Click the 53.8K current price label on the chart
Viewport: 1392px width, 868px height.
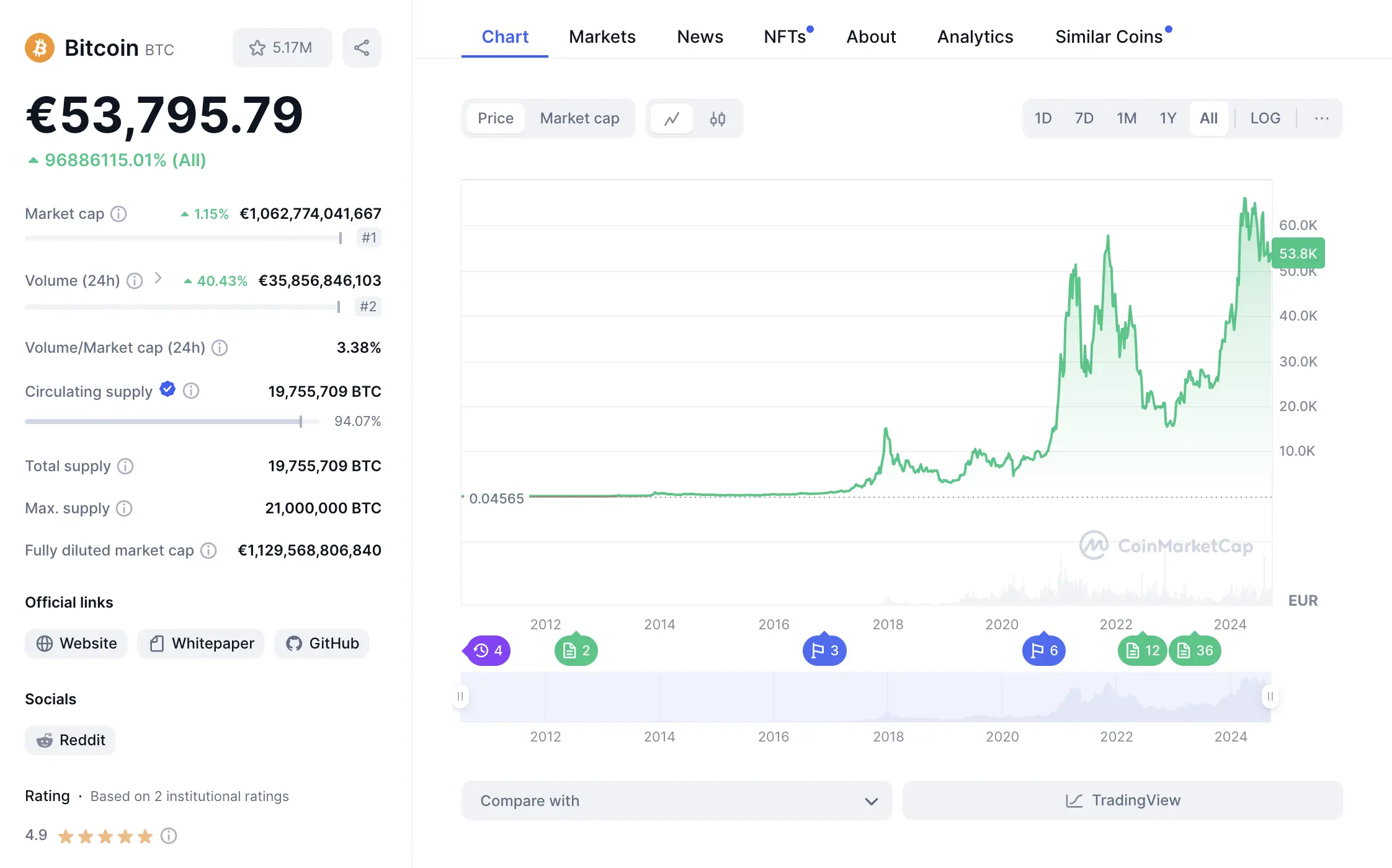pos(1298,253)
